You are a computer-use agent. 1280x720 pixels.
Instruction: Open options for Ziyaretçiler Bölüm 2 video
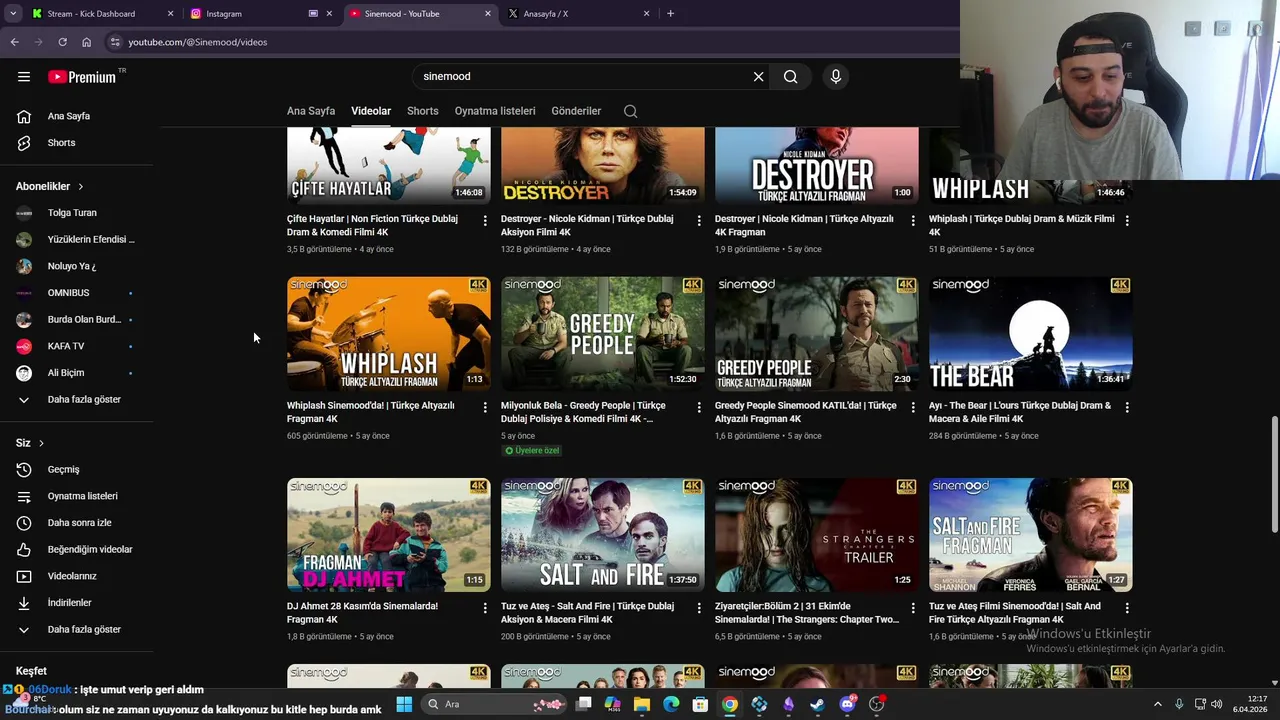912,607
